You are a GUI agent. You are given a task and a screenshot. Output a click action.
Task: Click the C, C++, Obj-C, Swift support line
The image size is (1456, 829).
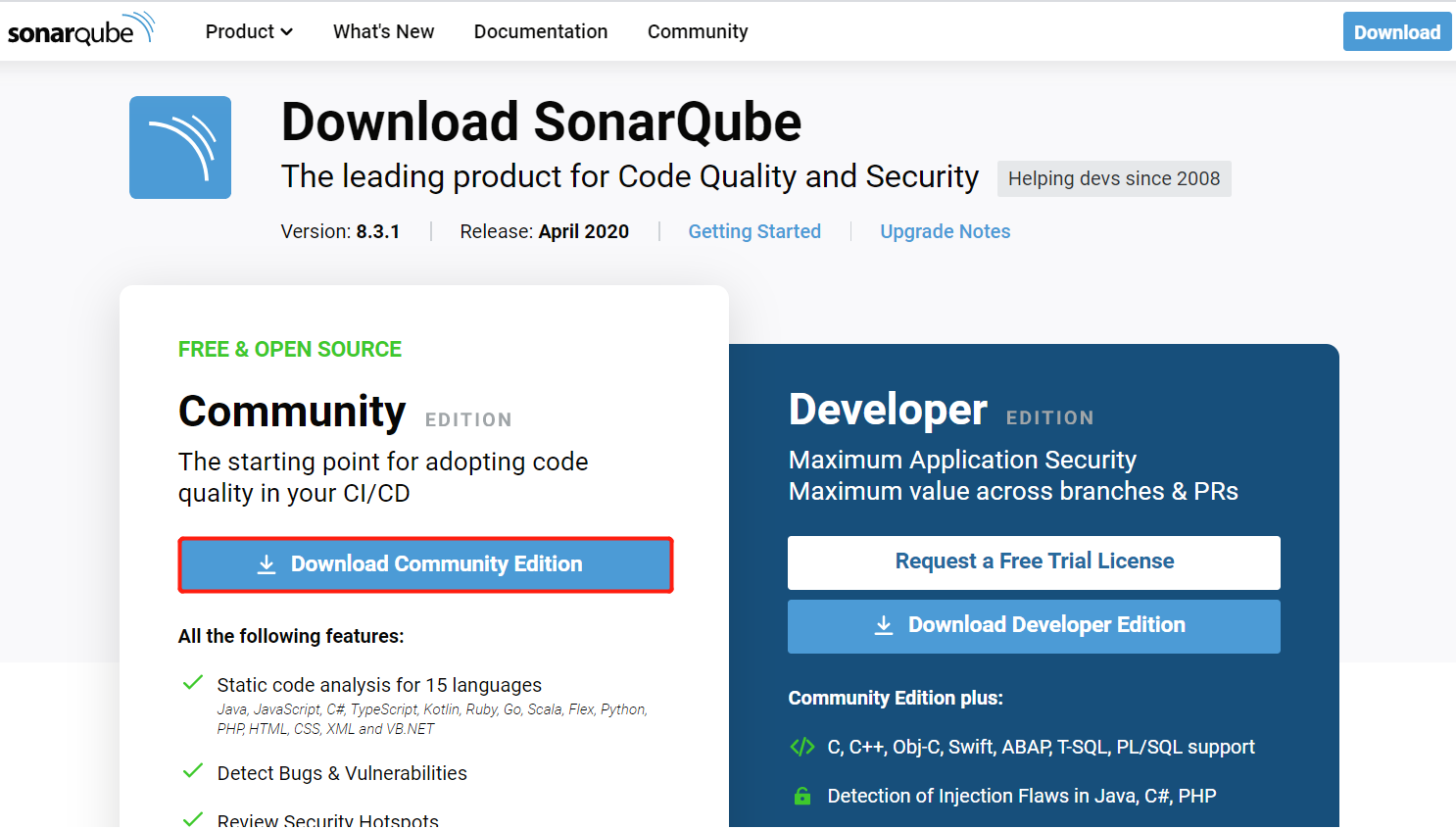pos(1041,747)
